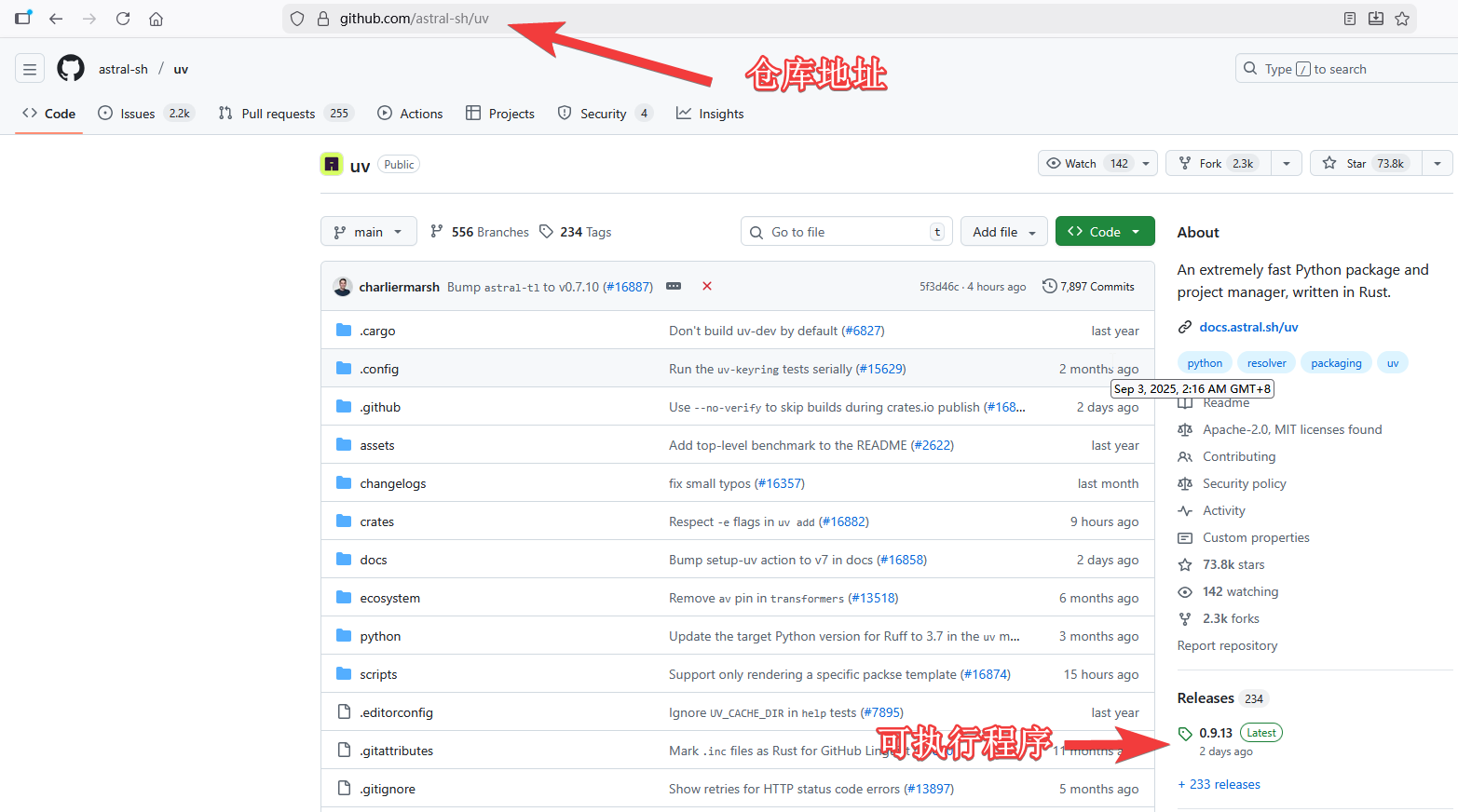Reload the page with browser refresh icon
This screenshot has width=1458, height=812.
coord(123,19)
